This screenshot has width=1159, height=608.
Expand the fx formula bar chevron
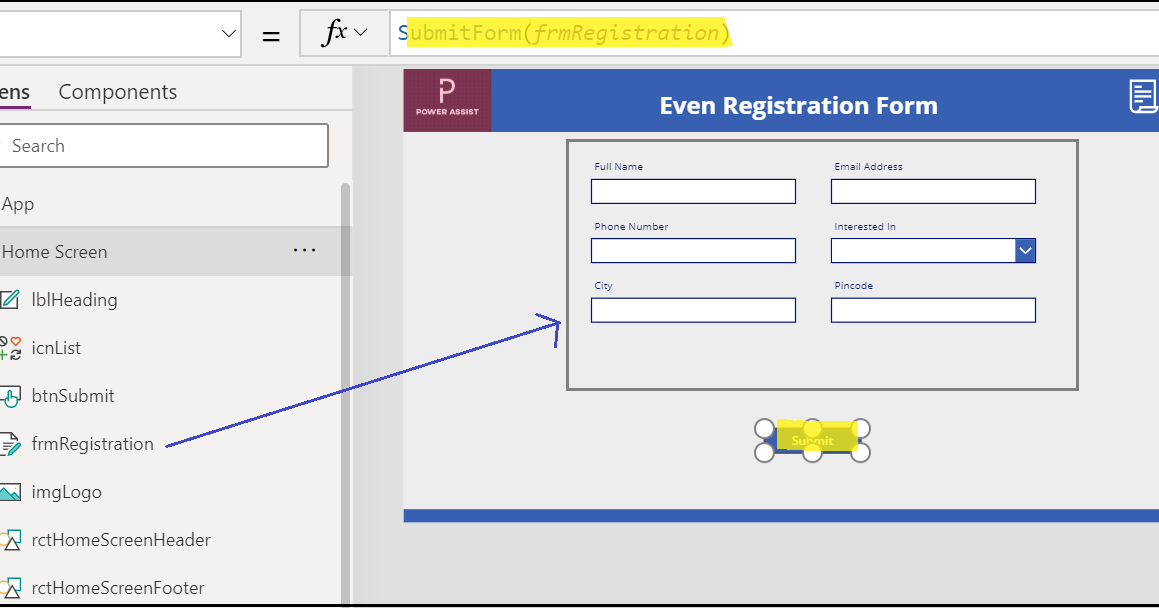pyautogui.click(x=363, y=32)
